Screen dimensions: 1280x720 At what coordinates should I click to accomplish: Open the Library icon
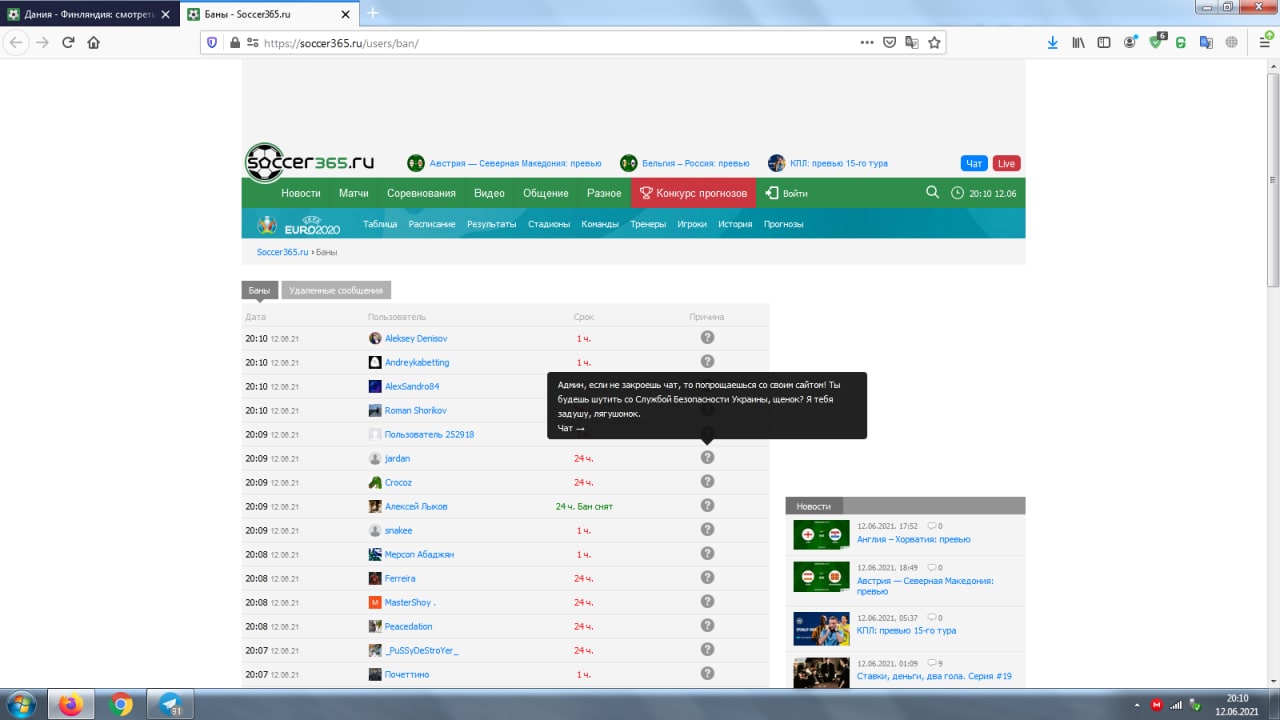click(x=1079, y=43)
